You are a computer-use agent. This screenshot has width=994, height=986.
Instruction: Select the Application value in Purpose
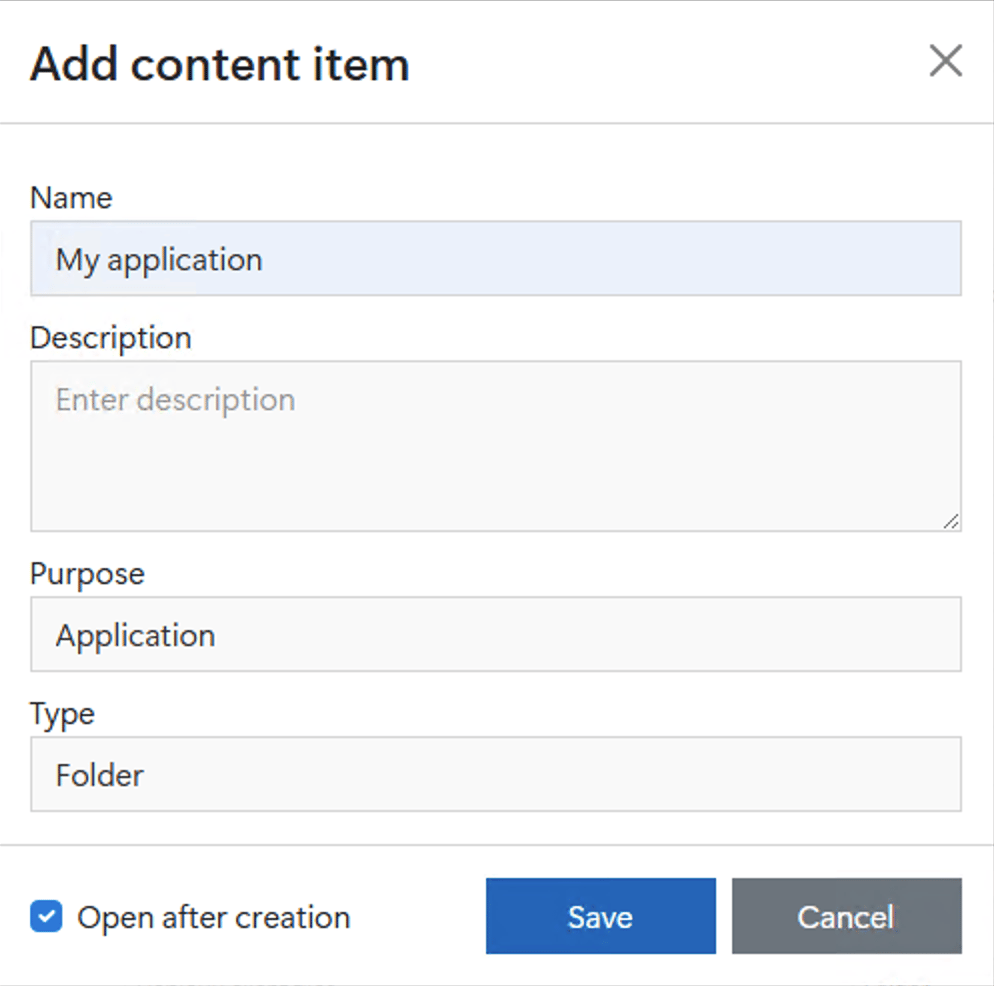136,636
